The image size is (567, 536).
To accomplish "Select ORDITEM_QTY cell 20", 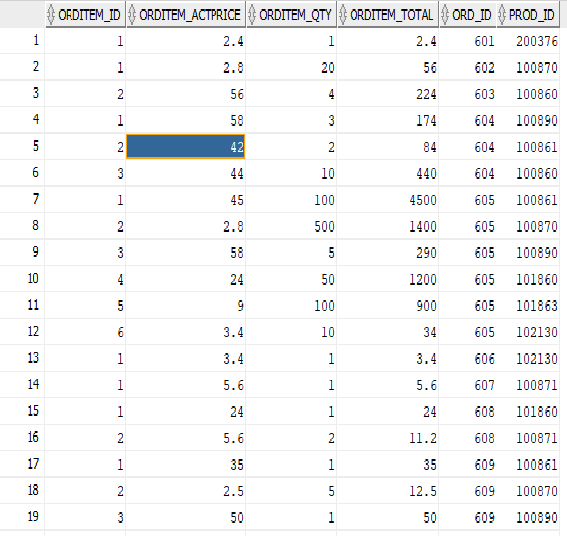I will pos(291,67).
